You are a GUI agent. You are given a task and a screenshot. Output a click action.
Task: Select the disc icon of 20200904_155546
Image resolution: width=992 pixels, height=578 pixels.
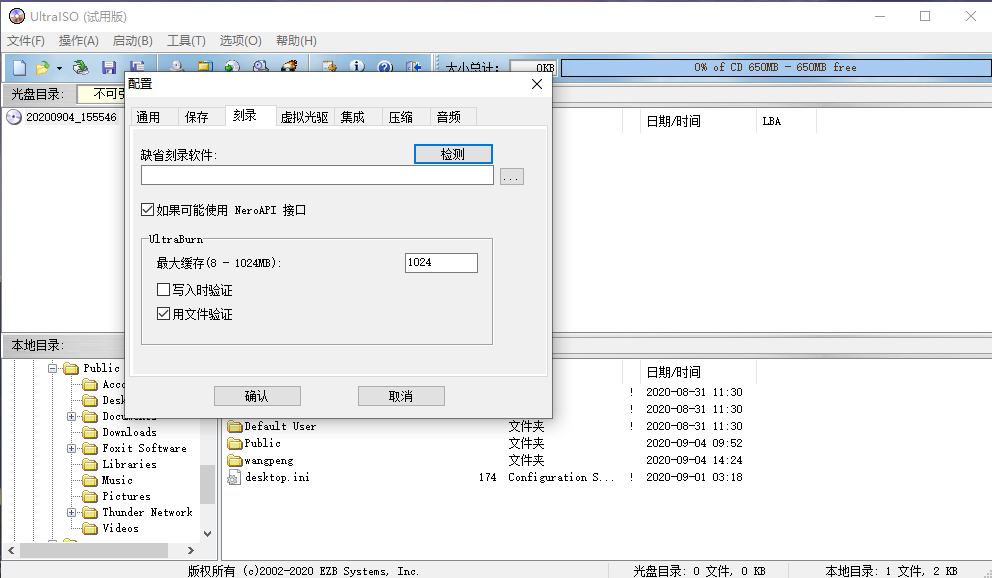[14, 117]
